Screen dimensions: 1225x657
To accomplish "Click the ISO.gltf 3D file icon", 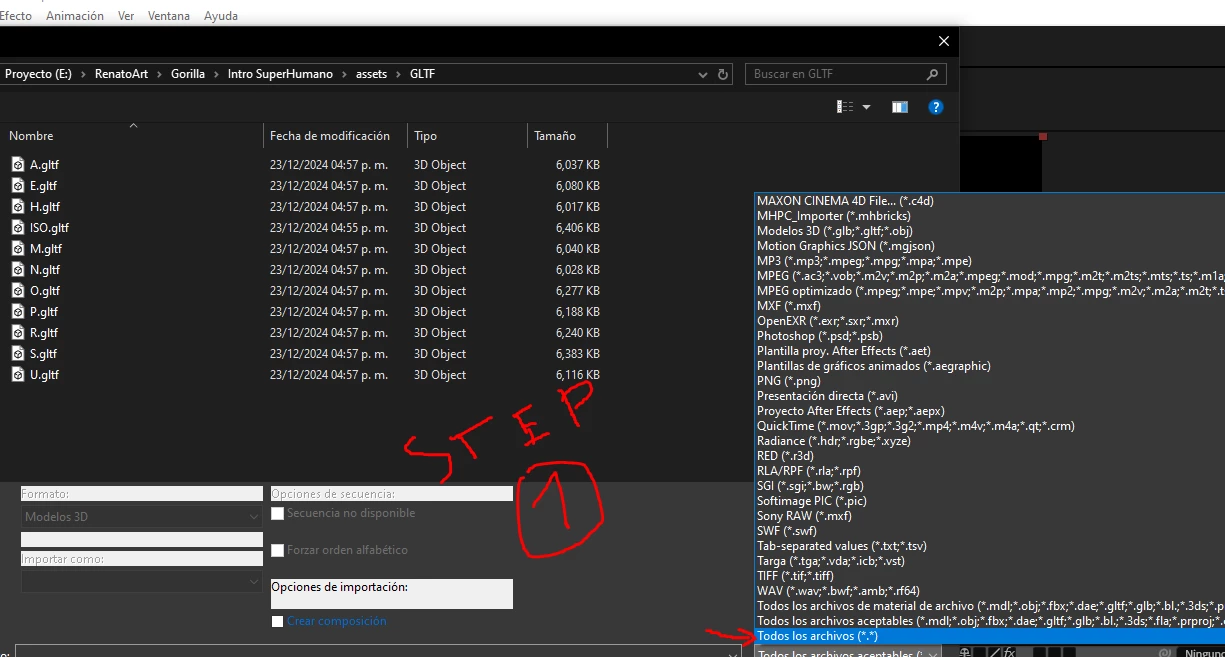I will click(x=18, y=228).
